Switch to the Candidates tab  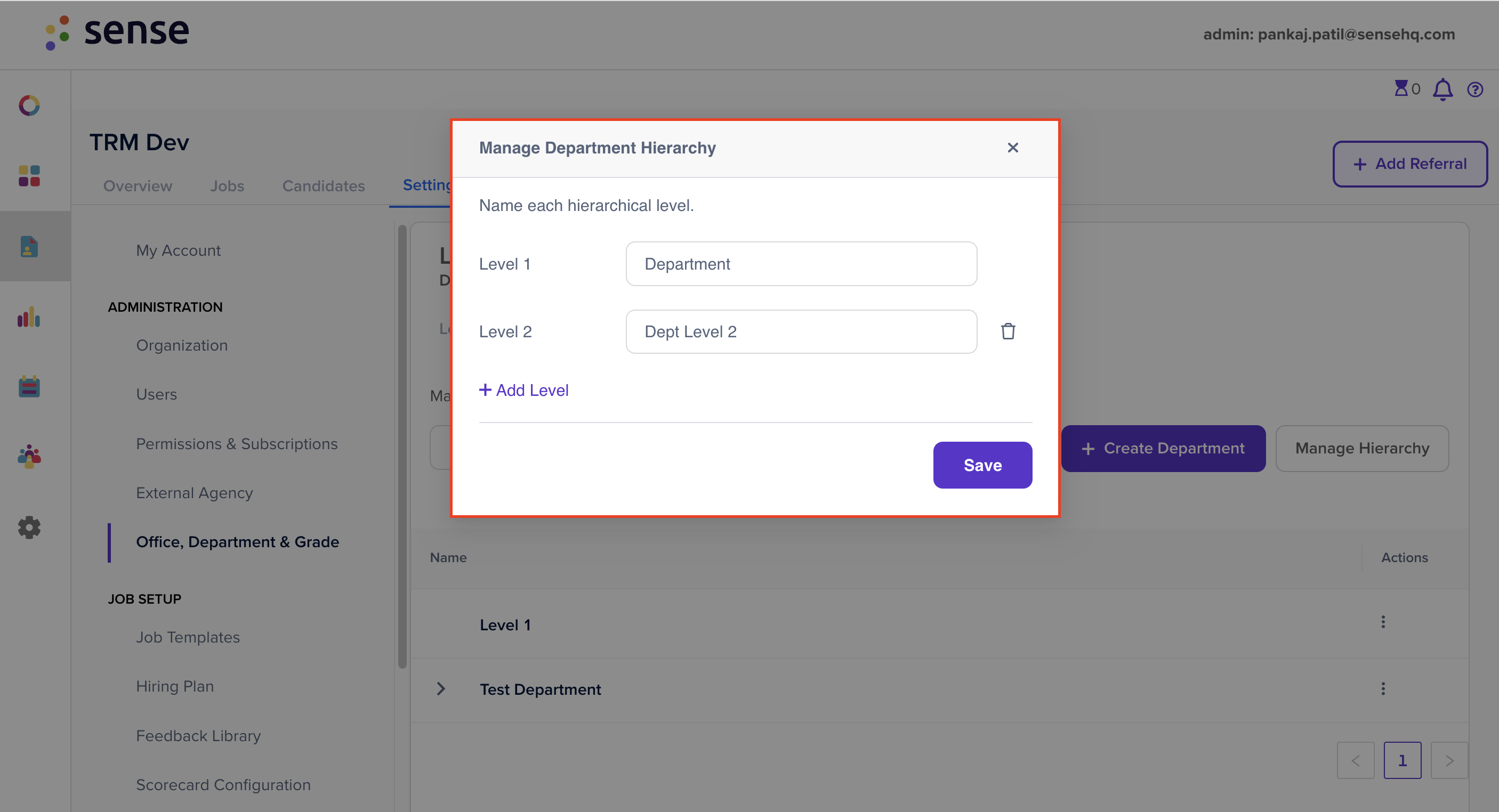tap(324, 186)
